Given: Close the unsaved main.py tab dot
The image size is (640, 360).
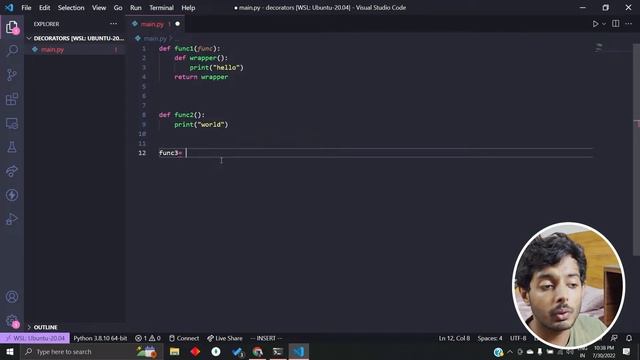Looking at the screenshot, I should 178,24.
